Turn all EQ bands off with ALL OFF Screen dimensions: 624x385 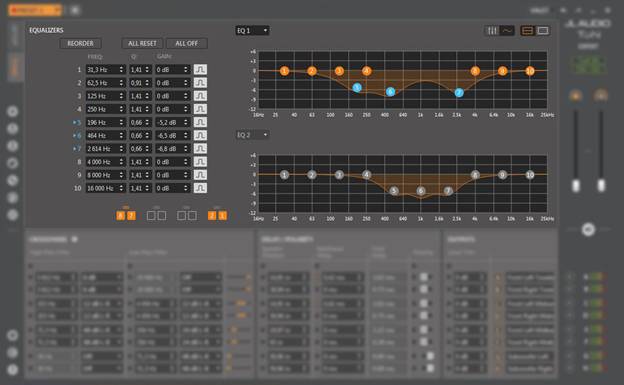tap(187, 43)
